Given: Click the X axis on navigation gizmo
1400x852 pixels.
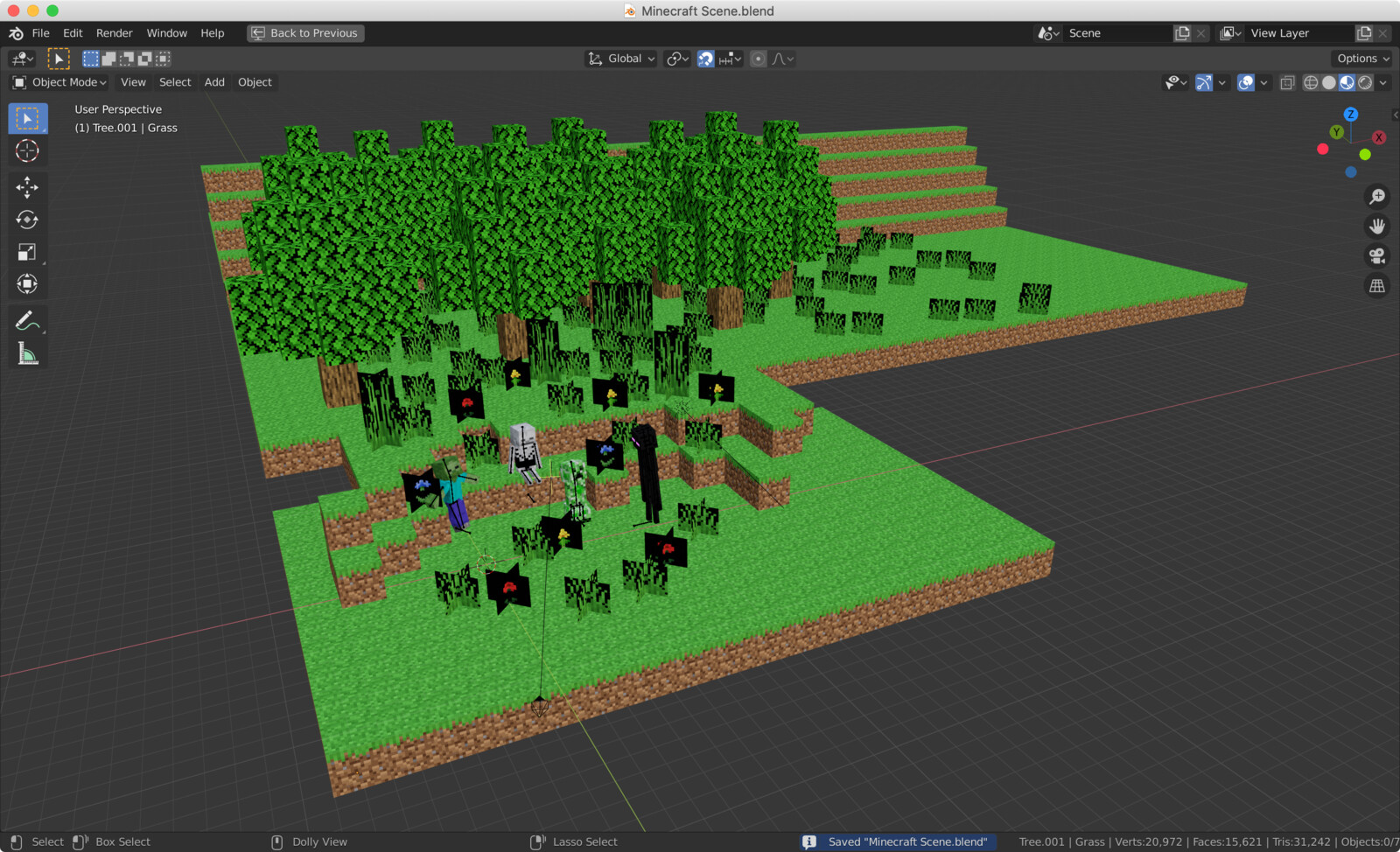Looking at the screenshot, I should click(1379, 137).
